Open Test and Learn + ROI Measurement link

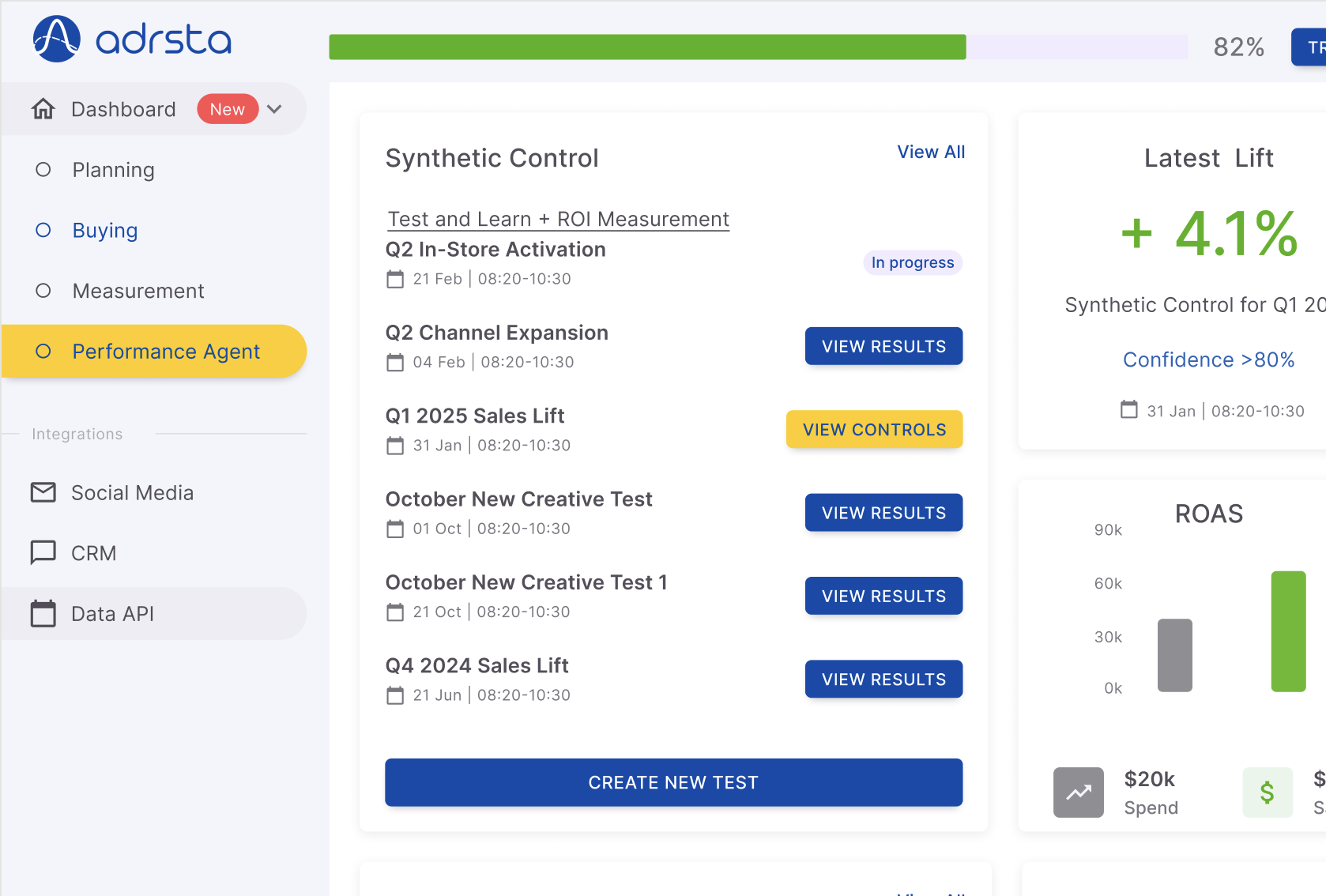558,219
